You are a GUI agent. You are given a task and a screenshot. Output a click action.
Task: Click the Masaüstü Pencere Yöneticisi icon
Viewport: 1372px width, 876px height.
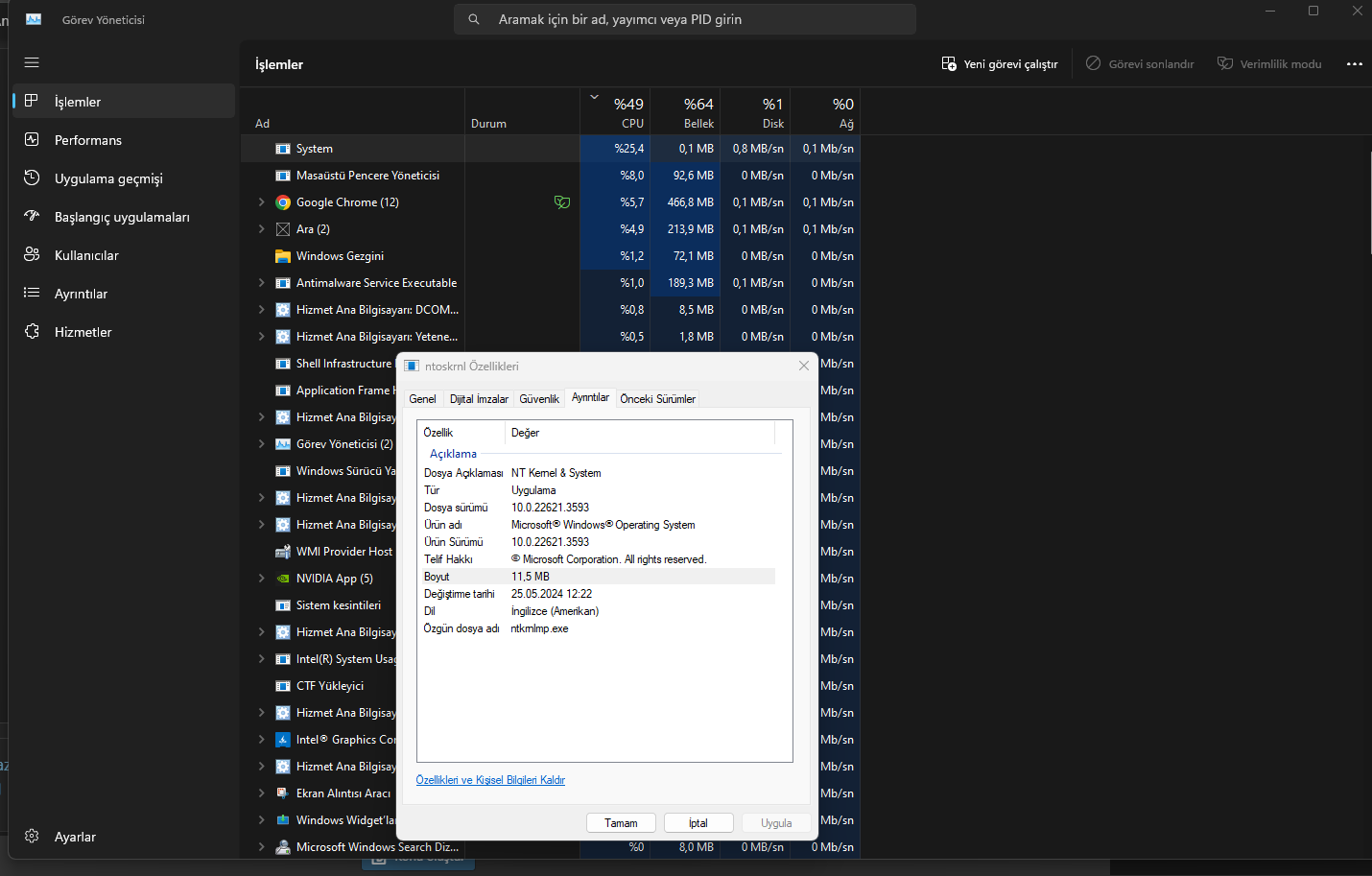point(283,176)
